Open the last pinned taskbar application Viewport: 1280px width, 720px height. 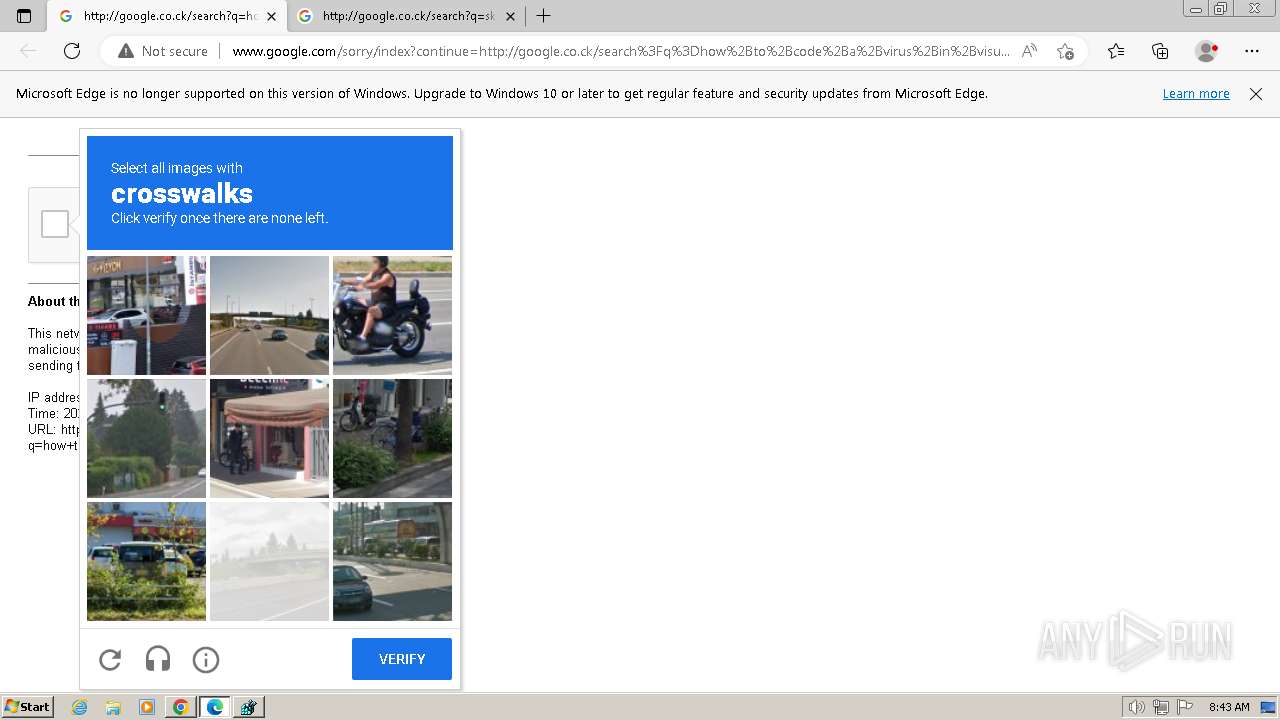pos(249,707)
